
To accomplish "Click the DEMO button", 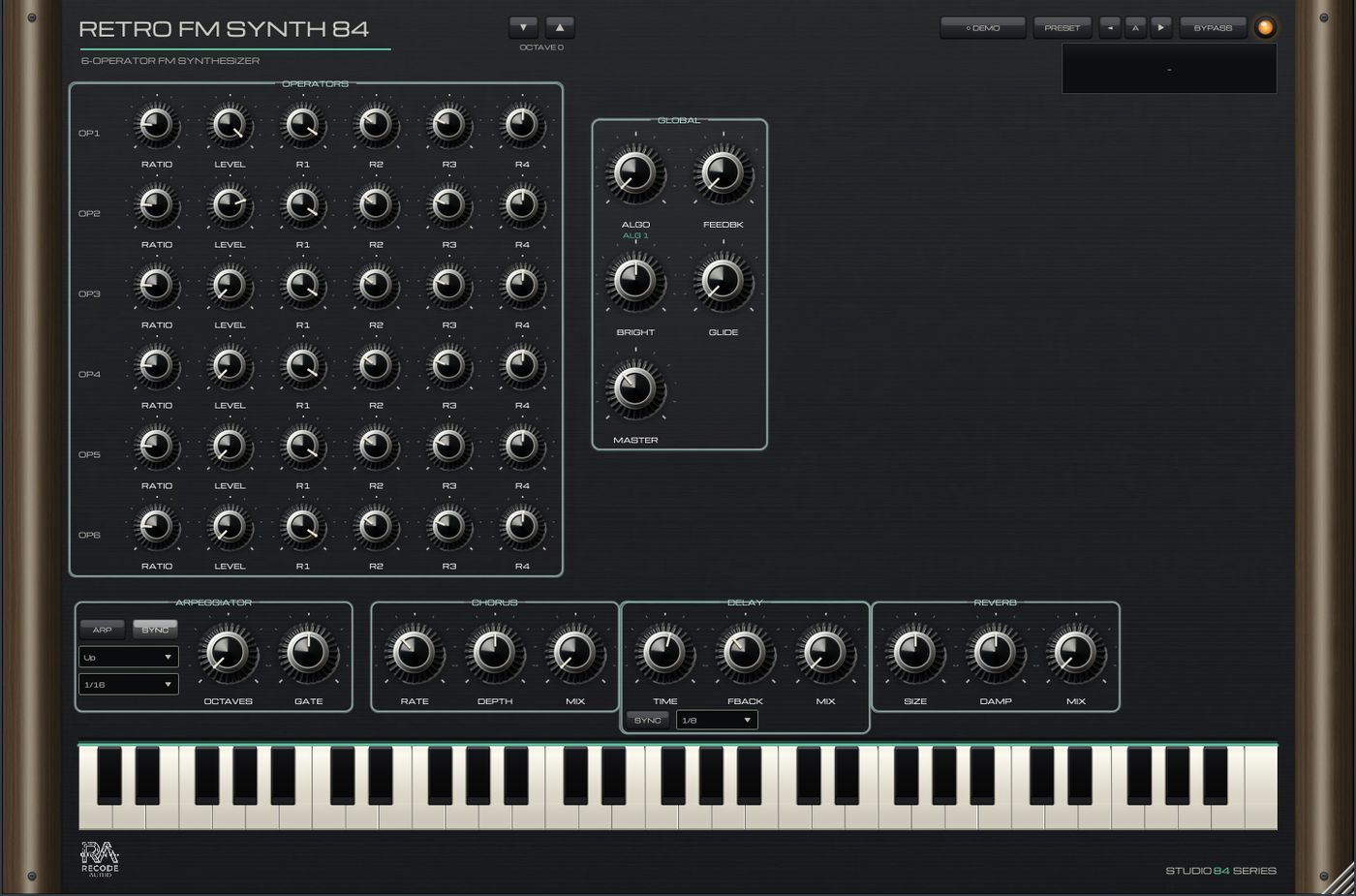I will [982, 28].
